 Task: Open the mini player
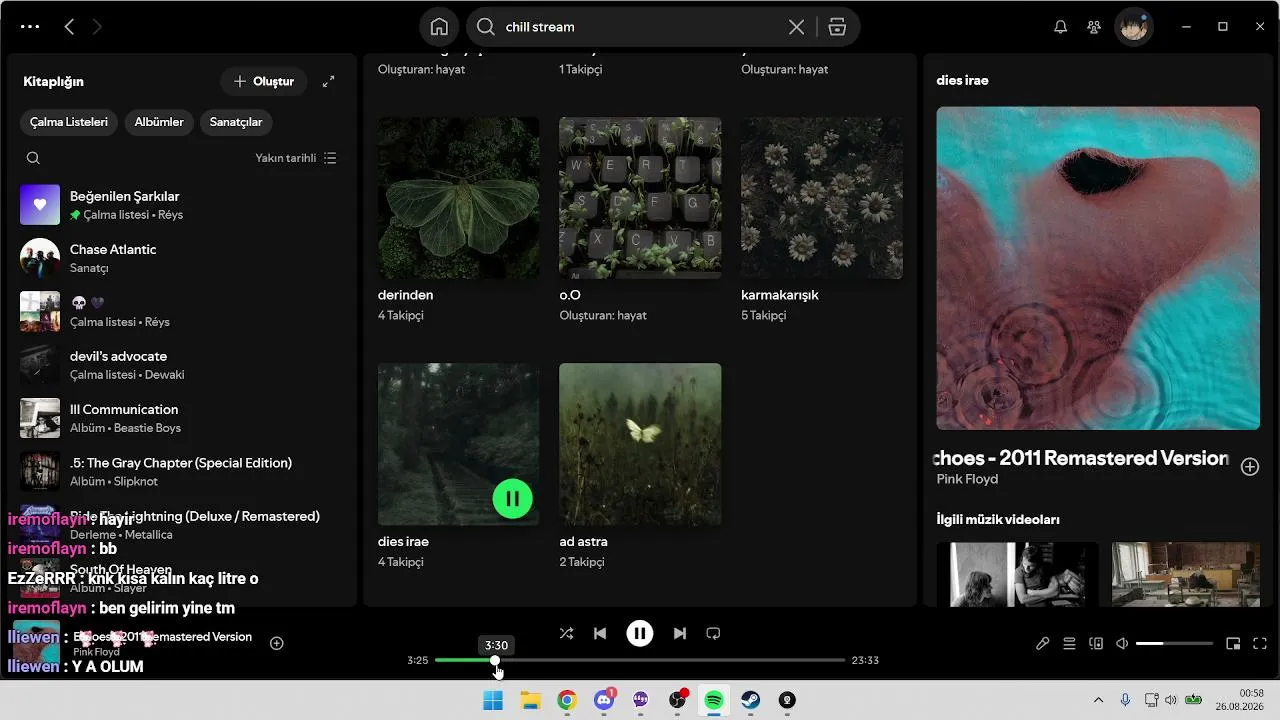[1233, 644]
